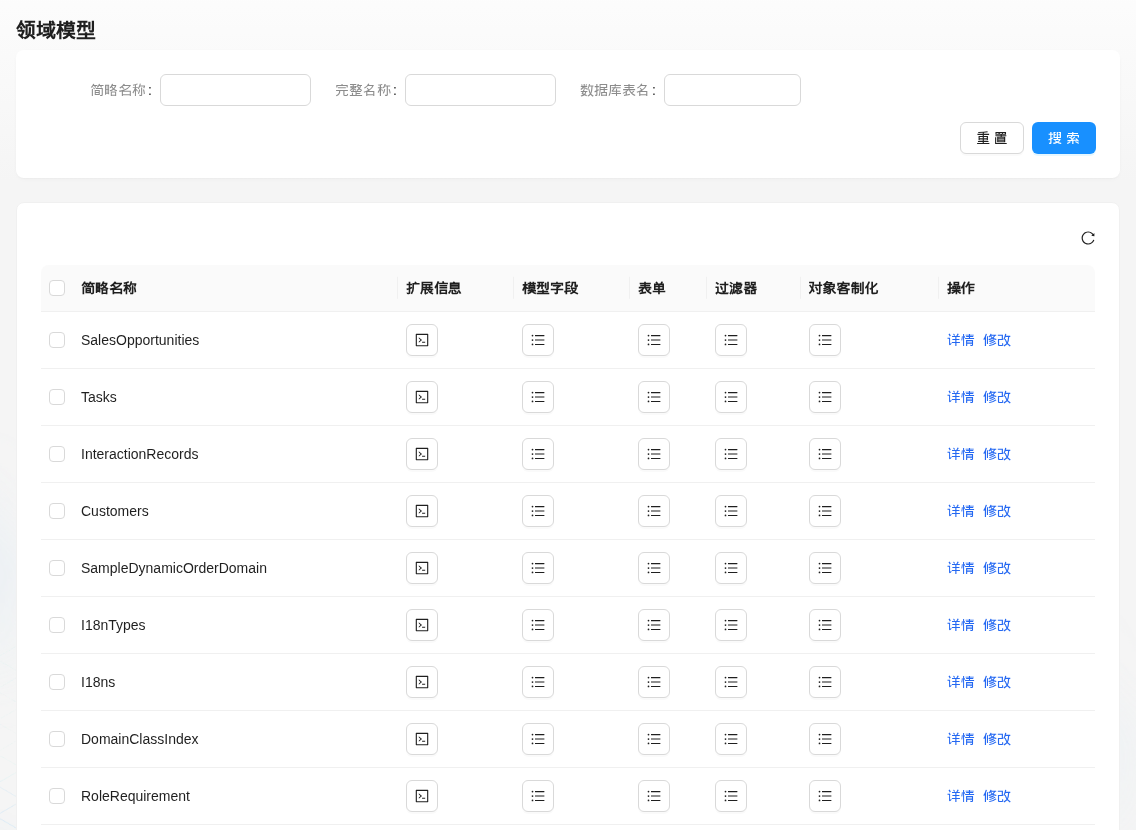Open 模型字段 list for Tasks row
The width and height of the screenshot is (1136, 830).
538,397
